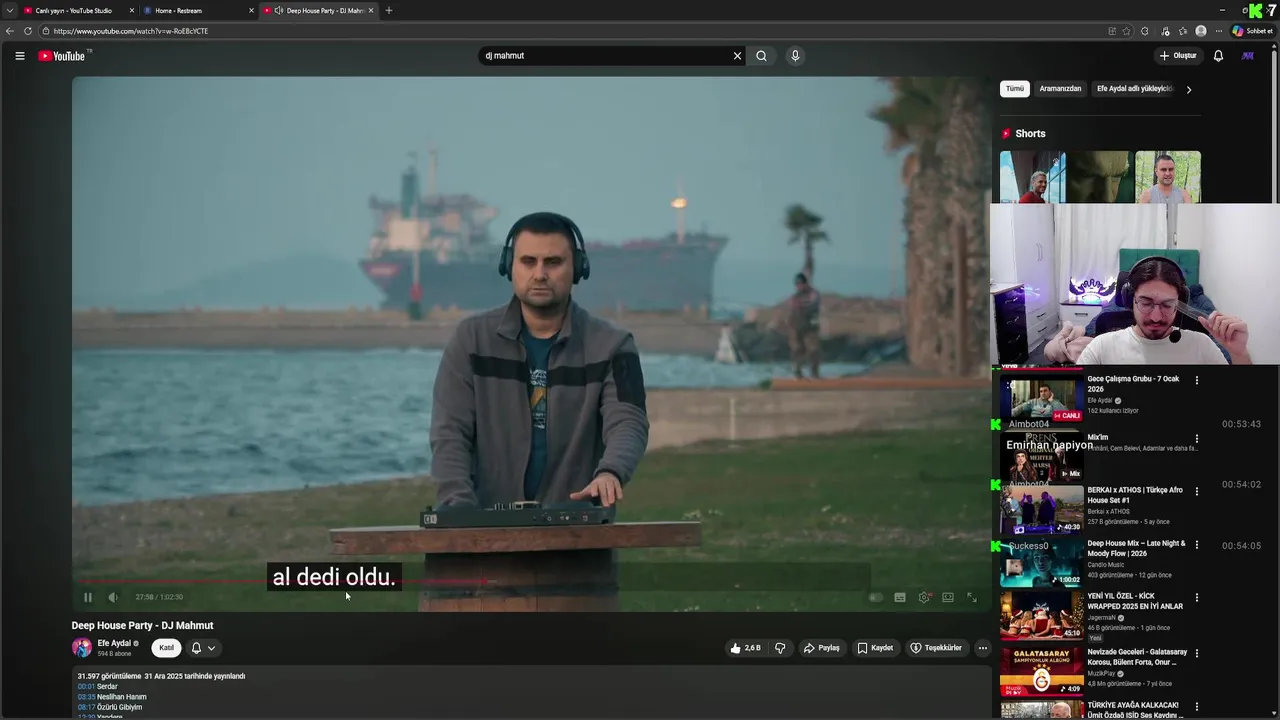Viewport: 1280px width, 720px height.
Task: Share the video with Paylaş
Action: pos(822,648)
